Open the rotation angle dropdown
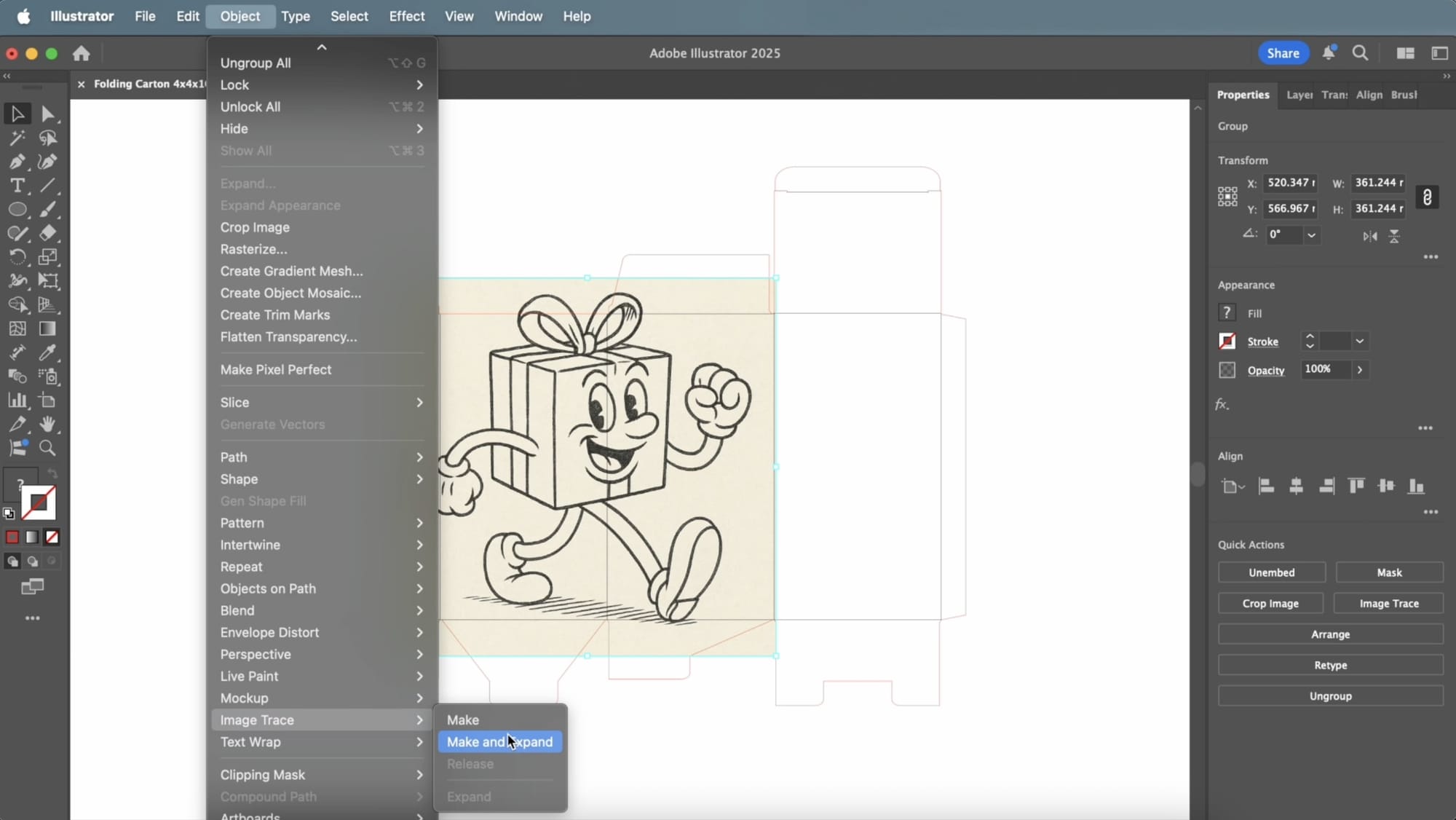Viewport: 1456px width, 820px height. pyautogui.click(x=1311, y=235)
